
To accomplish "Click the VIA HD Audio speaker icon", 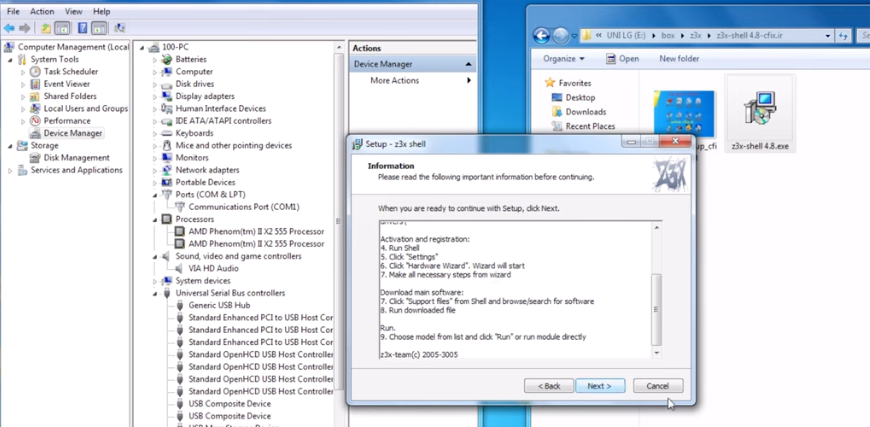I will click(x=179, y=268).
